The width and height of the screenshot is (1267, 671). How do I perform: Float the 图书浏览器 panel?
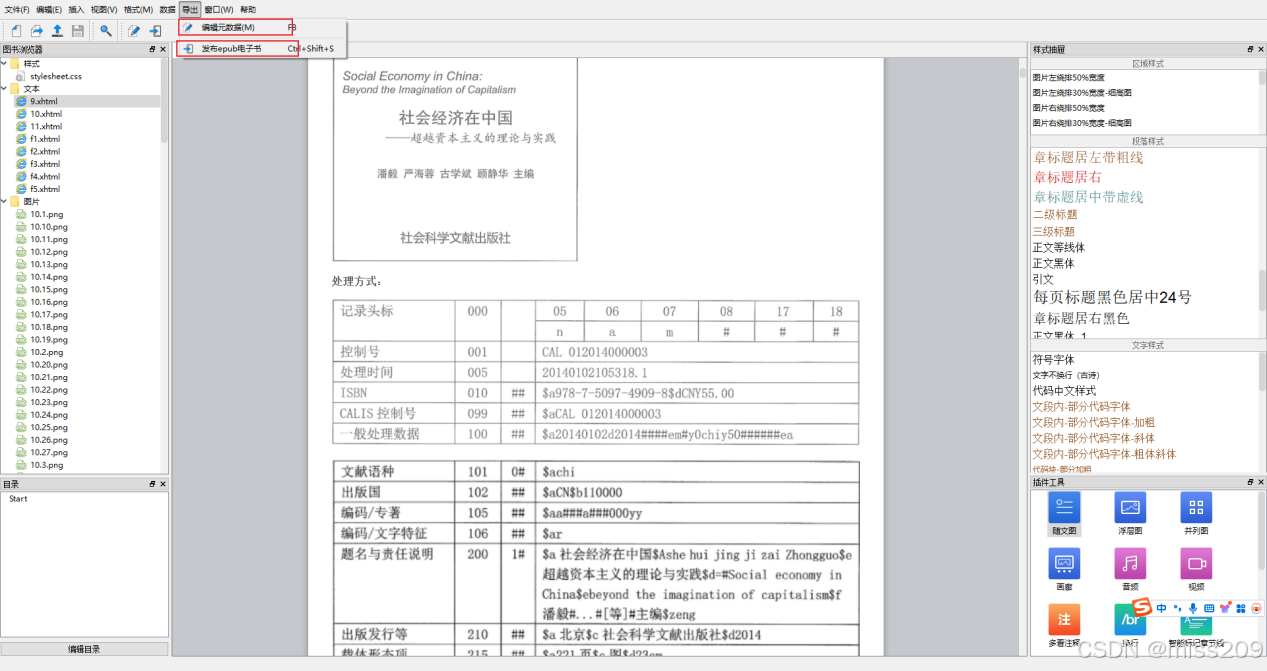[x=152, y=49]
